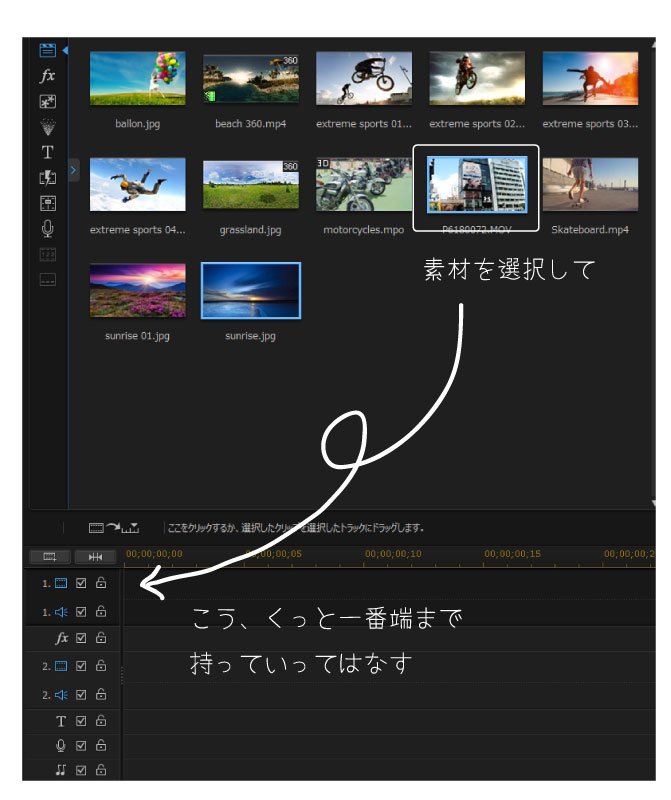This screenshot has height=800, width=671.
Task: Jump to 00;00;00;10 on timeline ruler
Action: [x=393, y=554]
